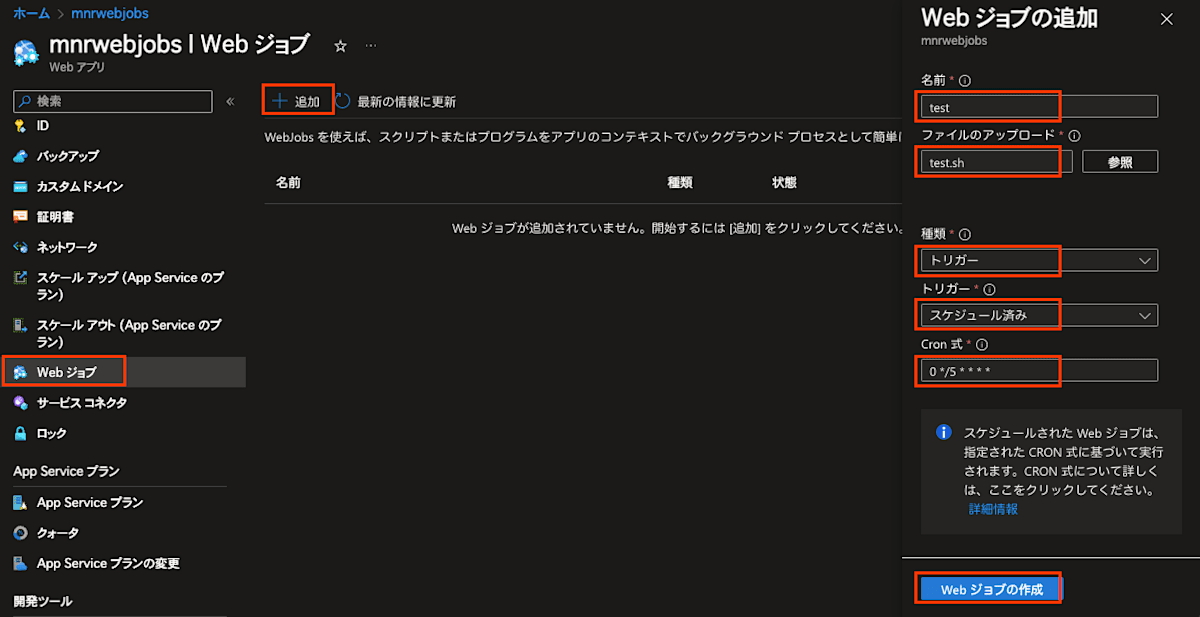Click the favorite star icon next to title
The height and width of the screenshot is (617, 1200).
click(x=340, y=46)
